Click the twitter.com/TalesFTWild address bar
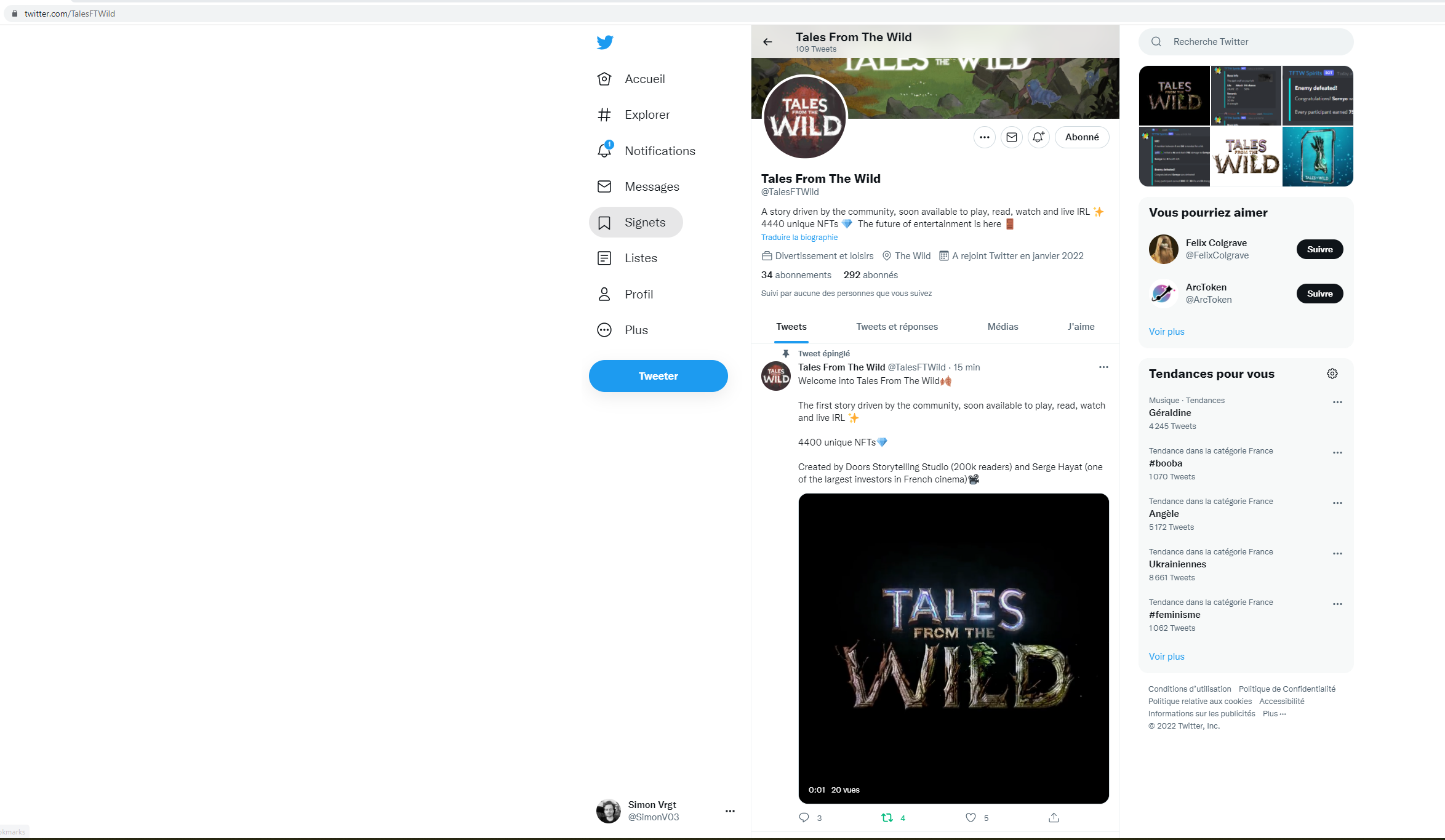 [x=70, y=14]
